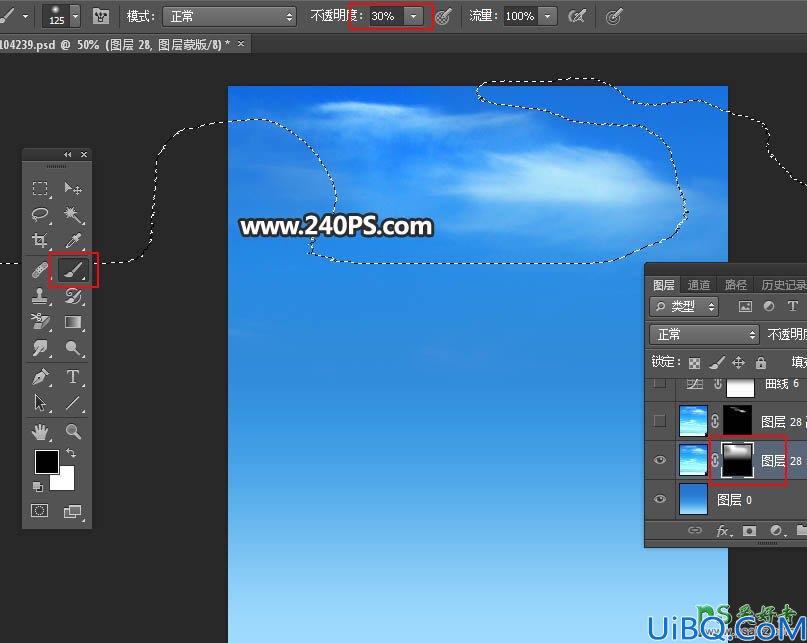Close the 104239.psd document tab
Viewport: 807px width, 643px height.
pos(241,44)
